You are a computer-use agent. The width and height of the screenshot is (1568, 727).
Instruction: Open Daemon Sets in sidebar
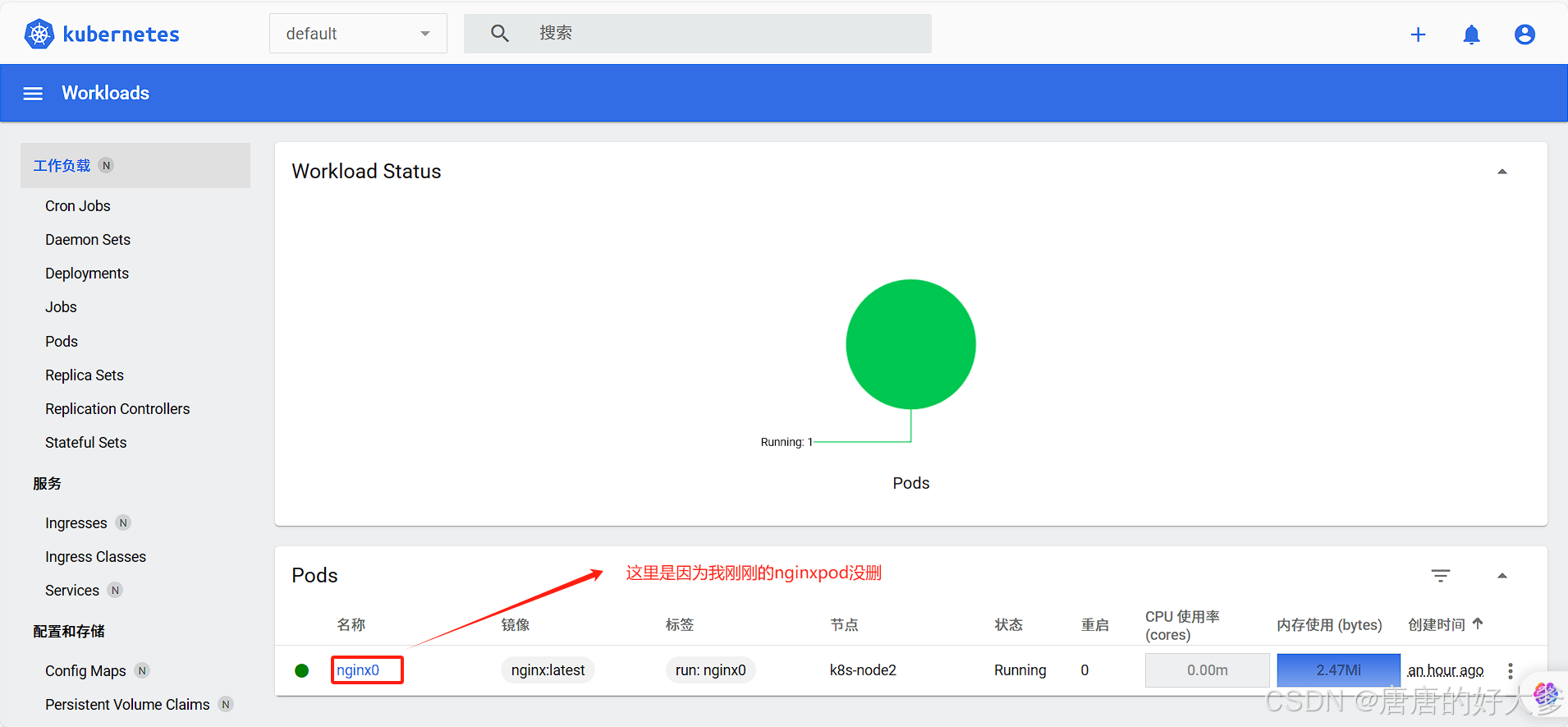(88, 240)
